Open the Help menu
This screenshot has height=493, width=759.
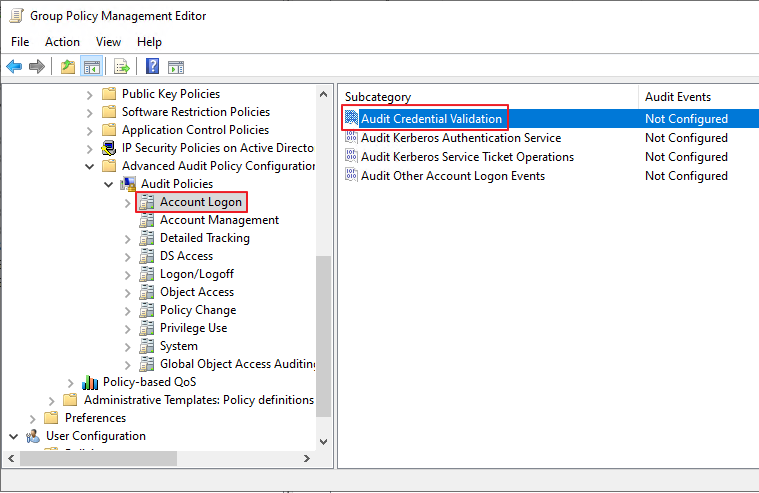[x=149, y=42]
